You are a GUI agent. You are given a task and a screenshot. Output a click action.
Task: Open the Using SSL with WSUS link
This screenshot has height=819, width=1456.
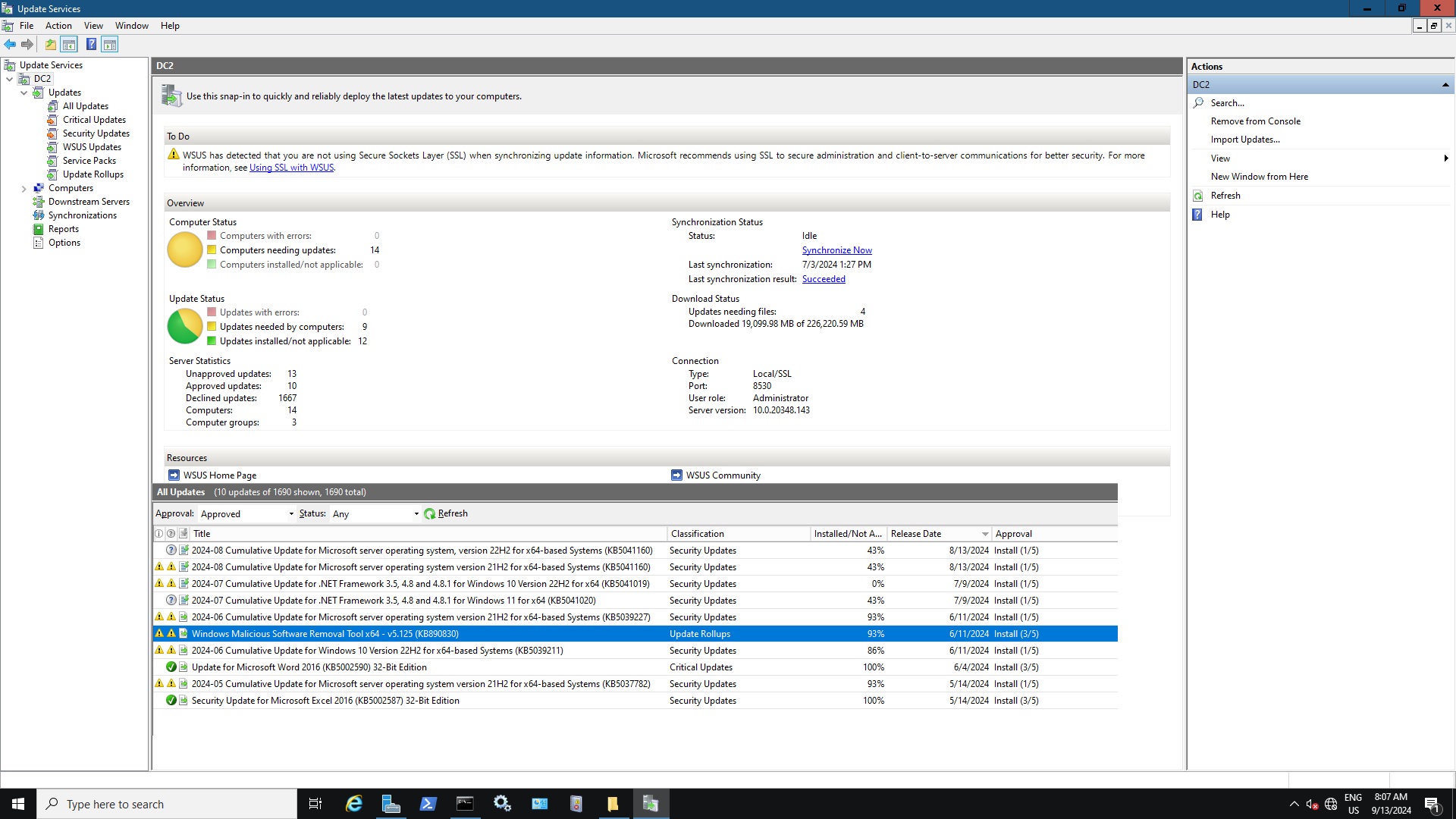click(x=291, y=167)
